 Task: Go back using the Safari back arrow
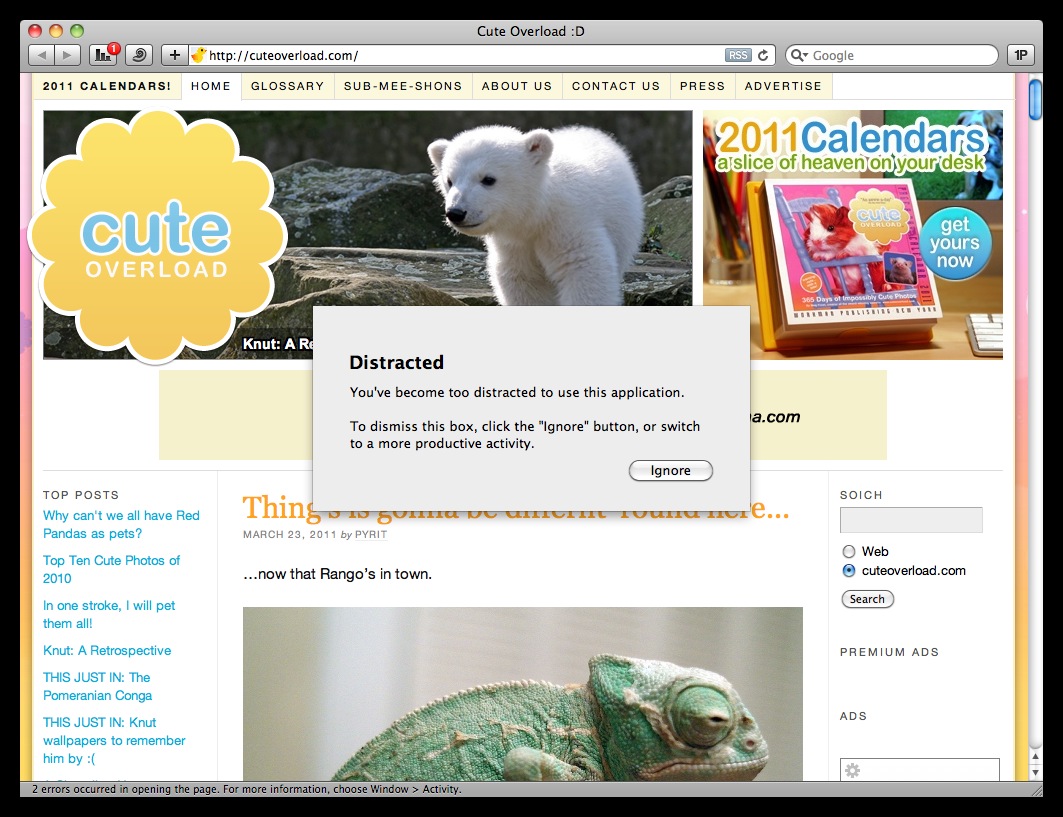click(x=42, y=55)
